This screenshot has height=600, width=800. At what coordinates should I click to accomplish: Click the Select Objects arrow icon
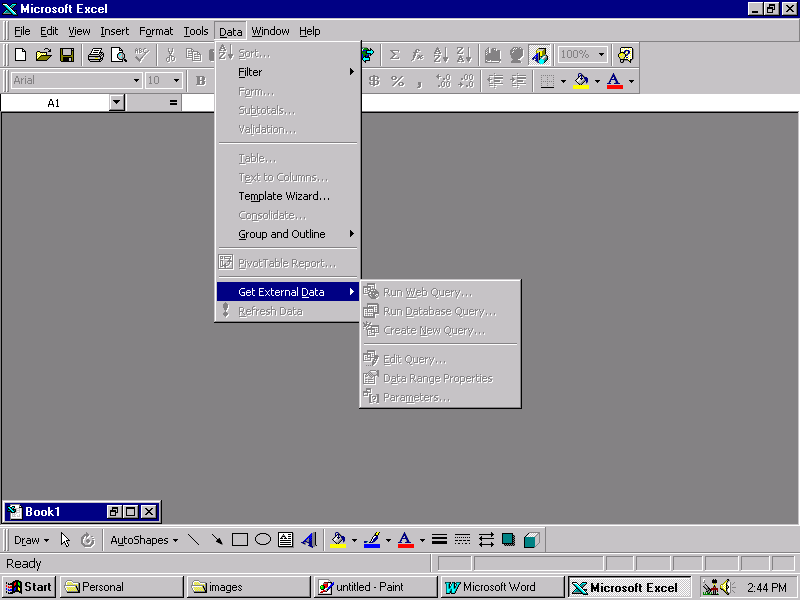coord(65,540)
